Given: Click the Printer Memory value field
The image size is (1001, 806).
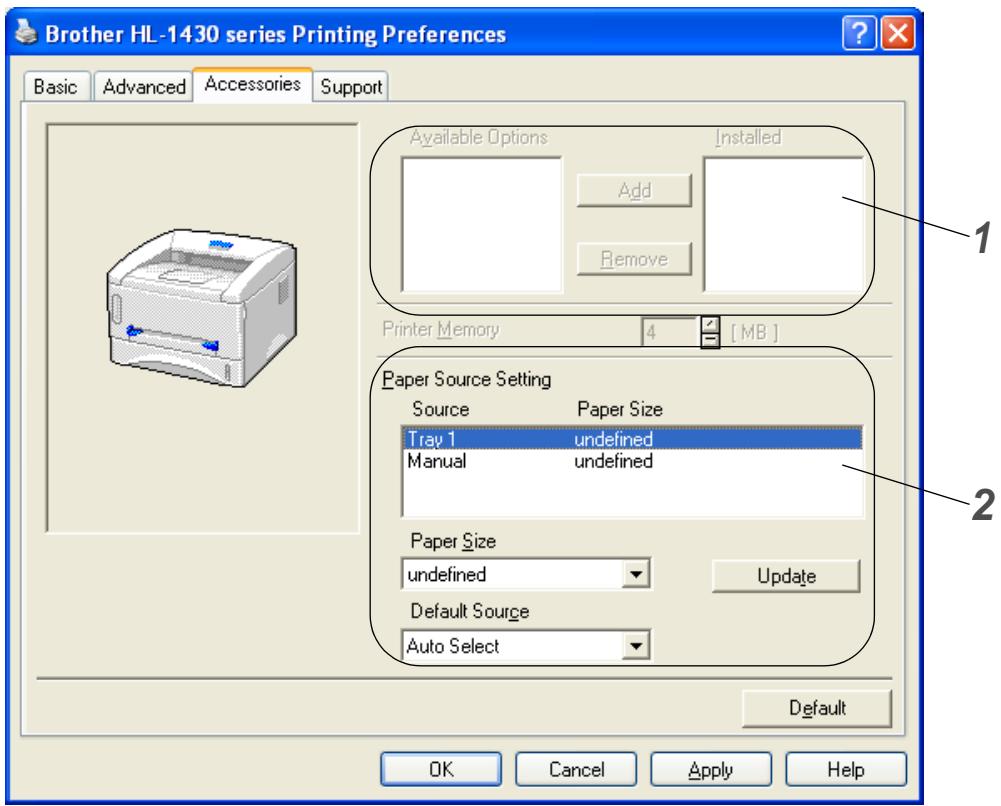Looking at the screenshot, I should tap(670, 332).
